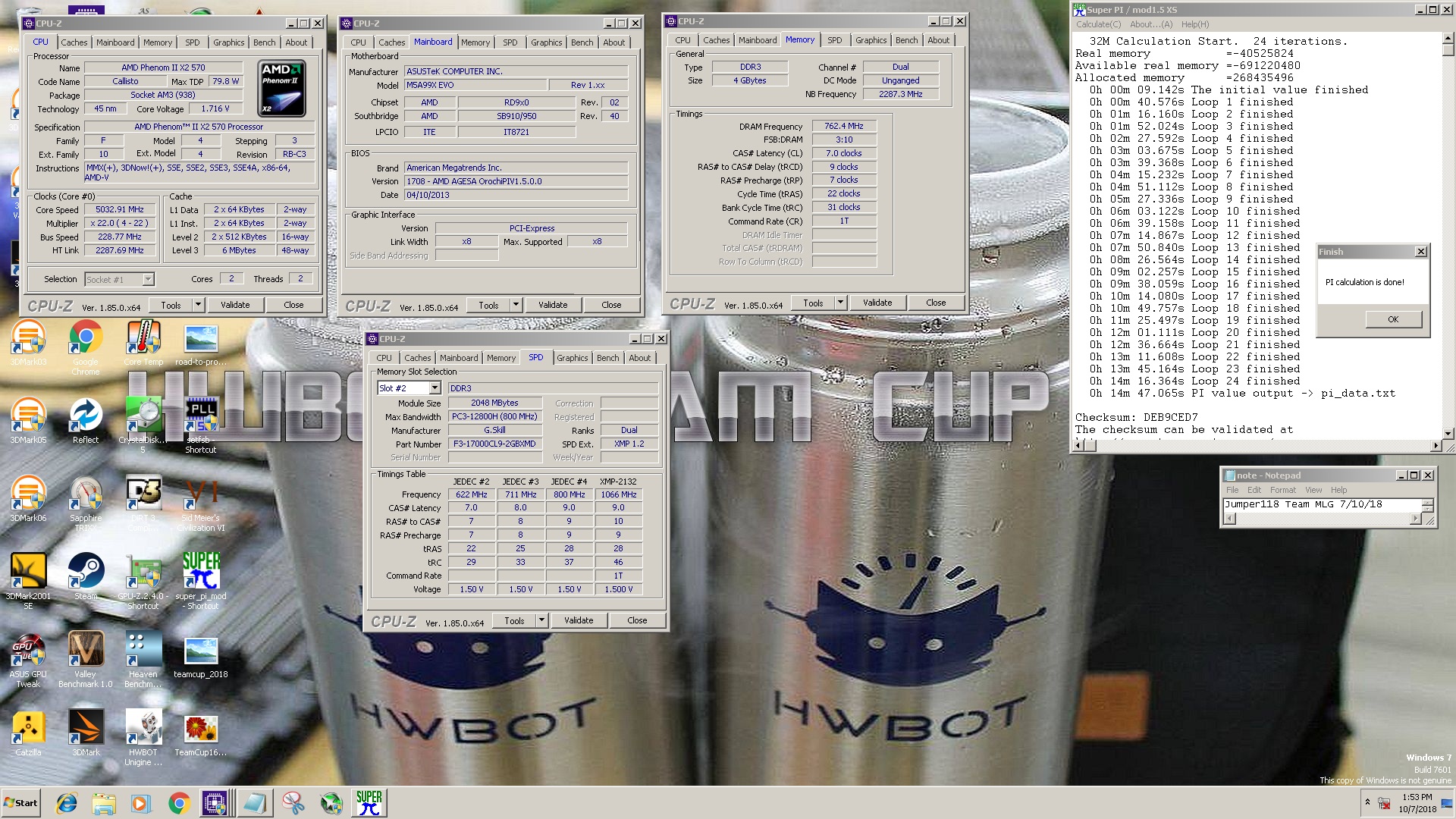Open the Sapphire TRIXX desktop icon
This screenshot has width=1456, height=819.
coord(86,504)
